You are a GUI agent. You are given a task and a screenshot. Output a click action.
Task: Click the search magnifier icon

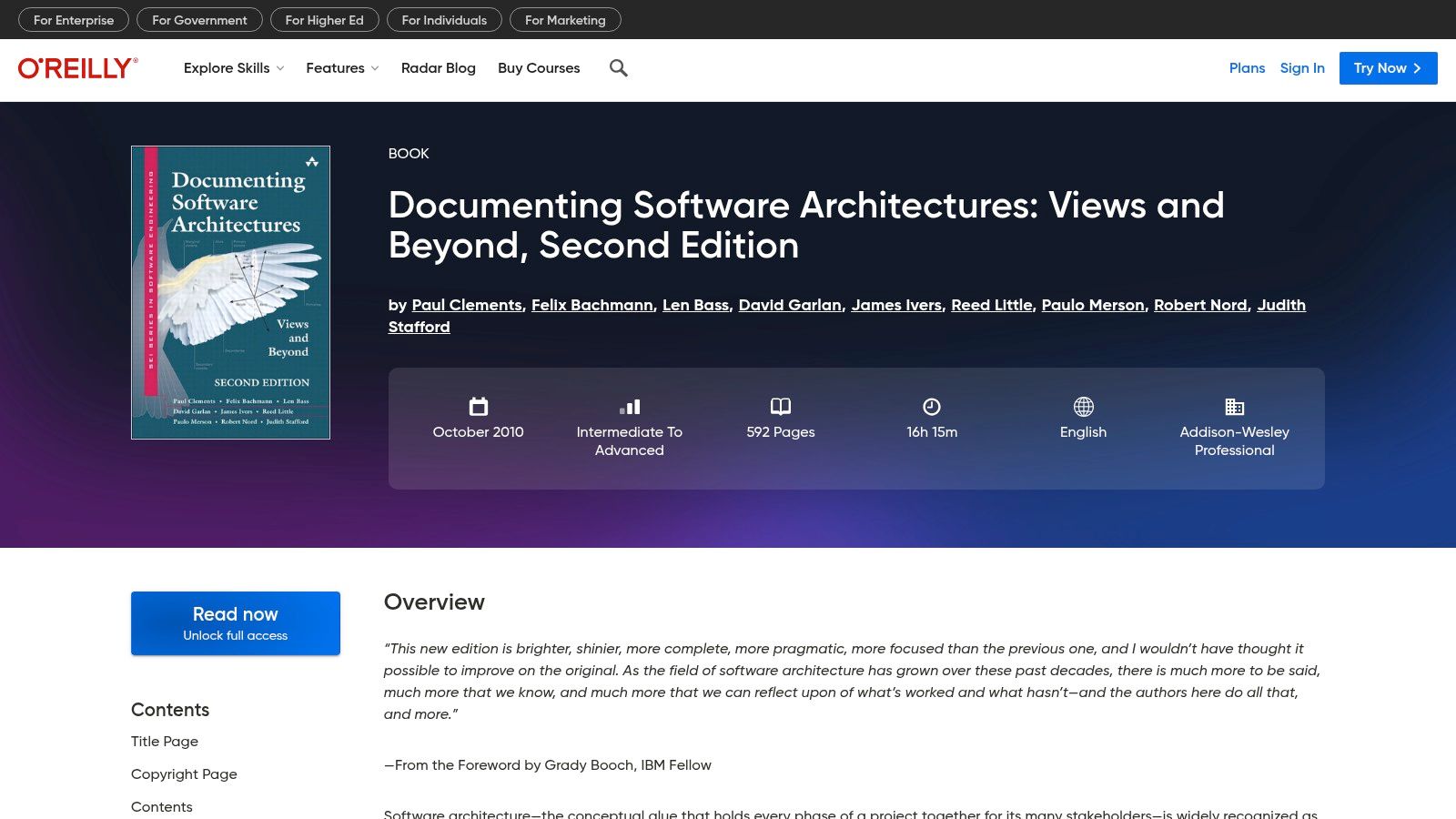tap(618, 68)
